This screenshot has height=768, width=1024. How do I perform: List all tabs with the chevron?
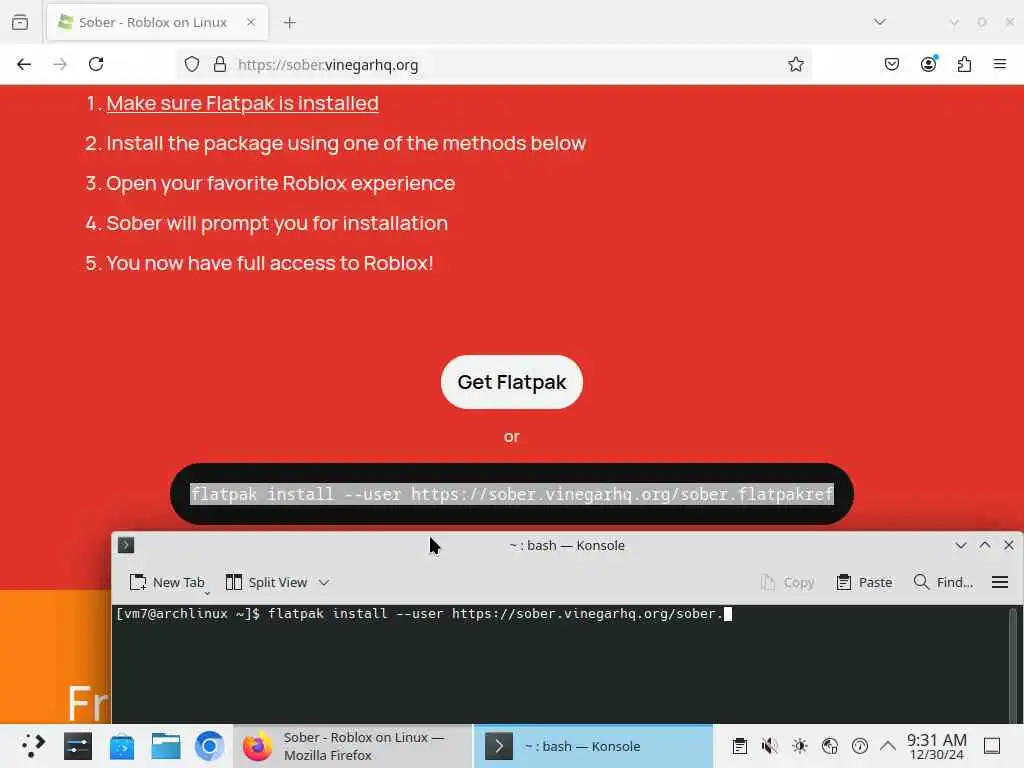click(x=880, y=22)
